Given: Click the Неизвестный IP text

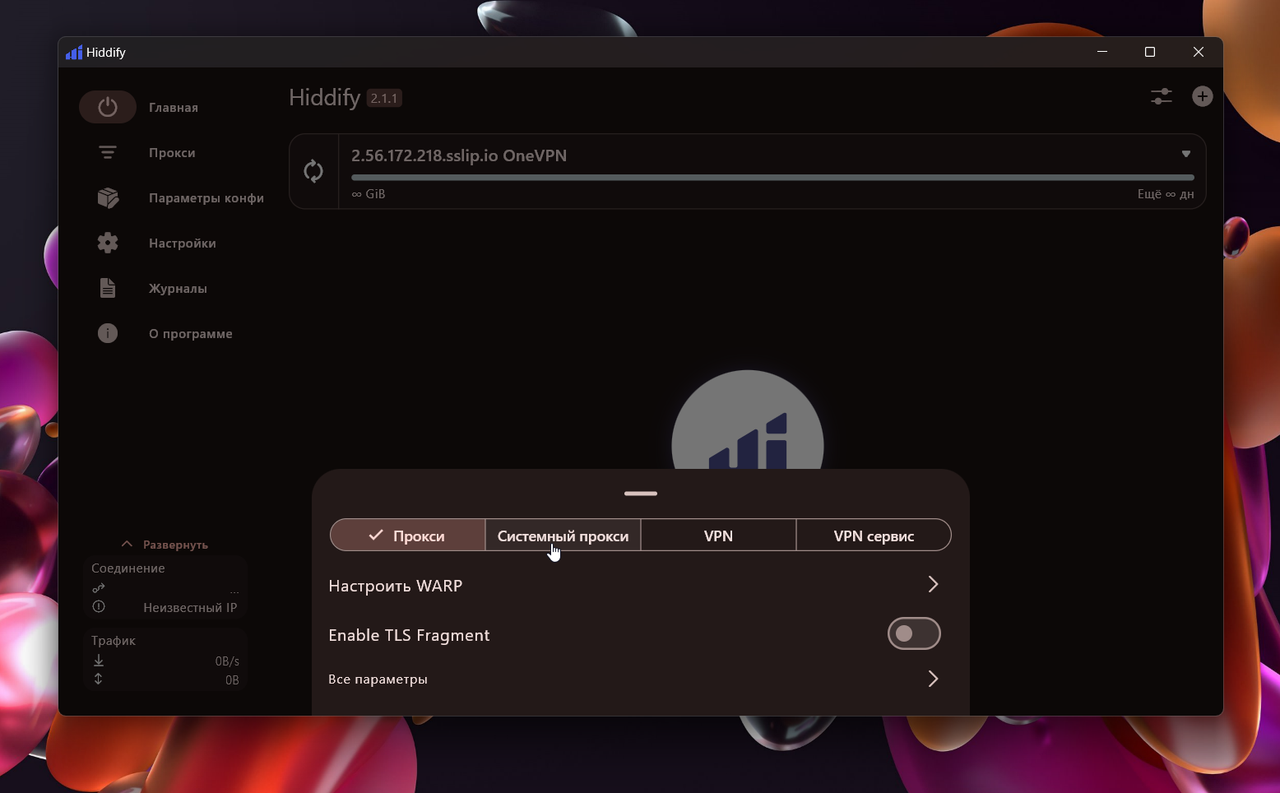Looking at the screenshot, I should coord(190,607).
